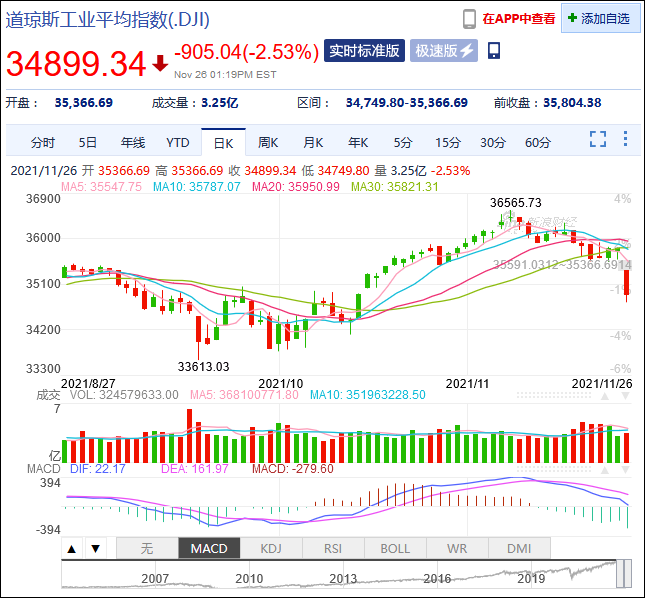The height and width of the screenshot is (598, 645).
Task: Switch to 极速版 fast version
Action: click(444, 51)
